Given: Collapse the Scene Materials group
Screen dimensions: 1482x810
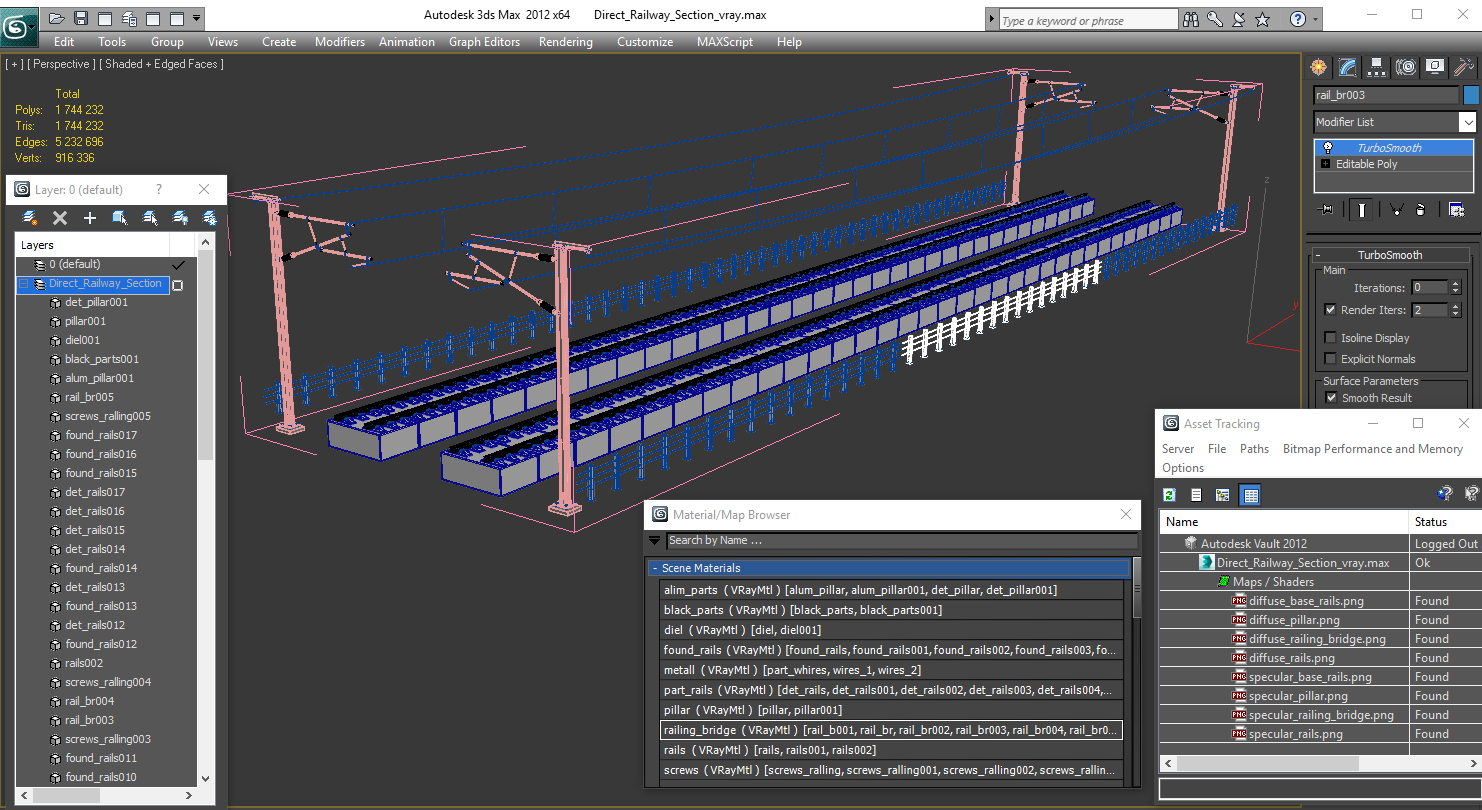Looking at the screenshot, I should 655,568.
